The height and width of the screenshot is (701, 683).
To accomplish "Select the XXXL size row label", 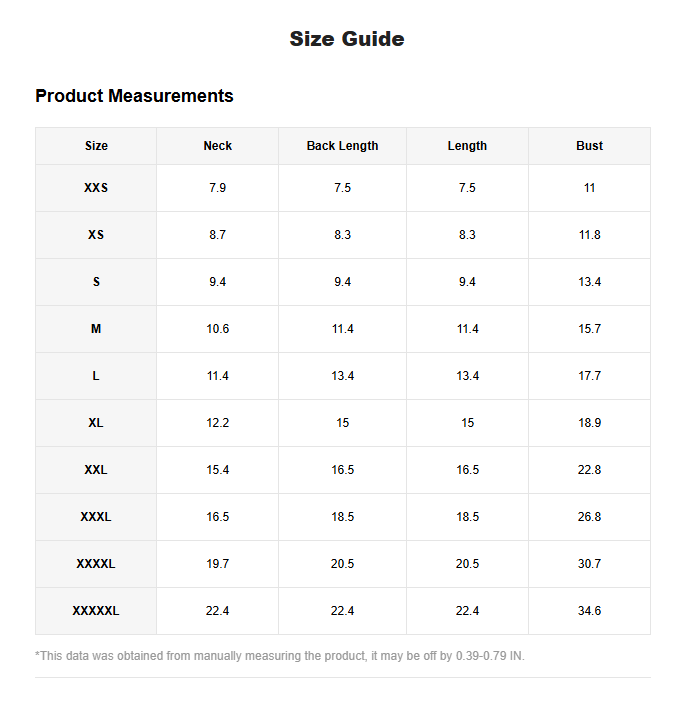I will click(x=96, y=517).
